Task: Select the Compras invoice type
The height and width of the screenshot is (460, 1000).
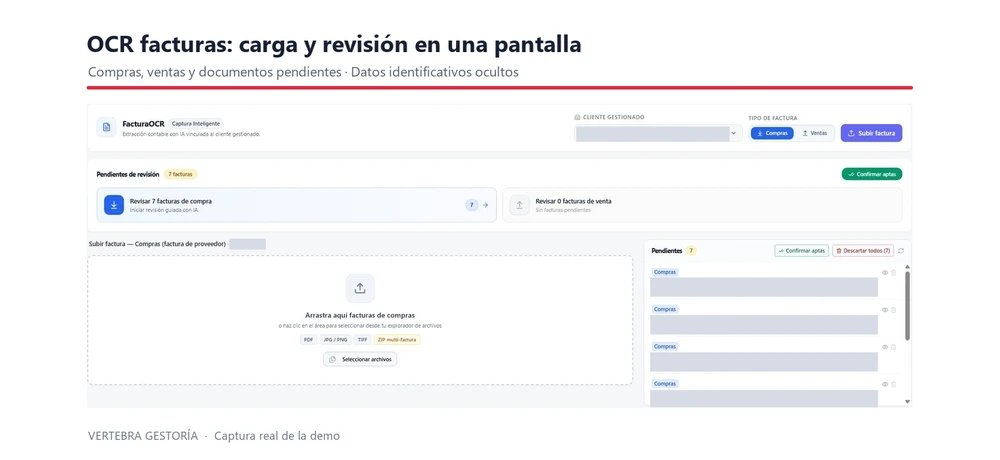Action: point(772,133)
